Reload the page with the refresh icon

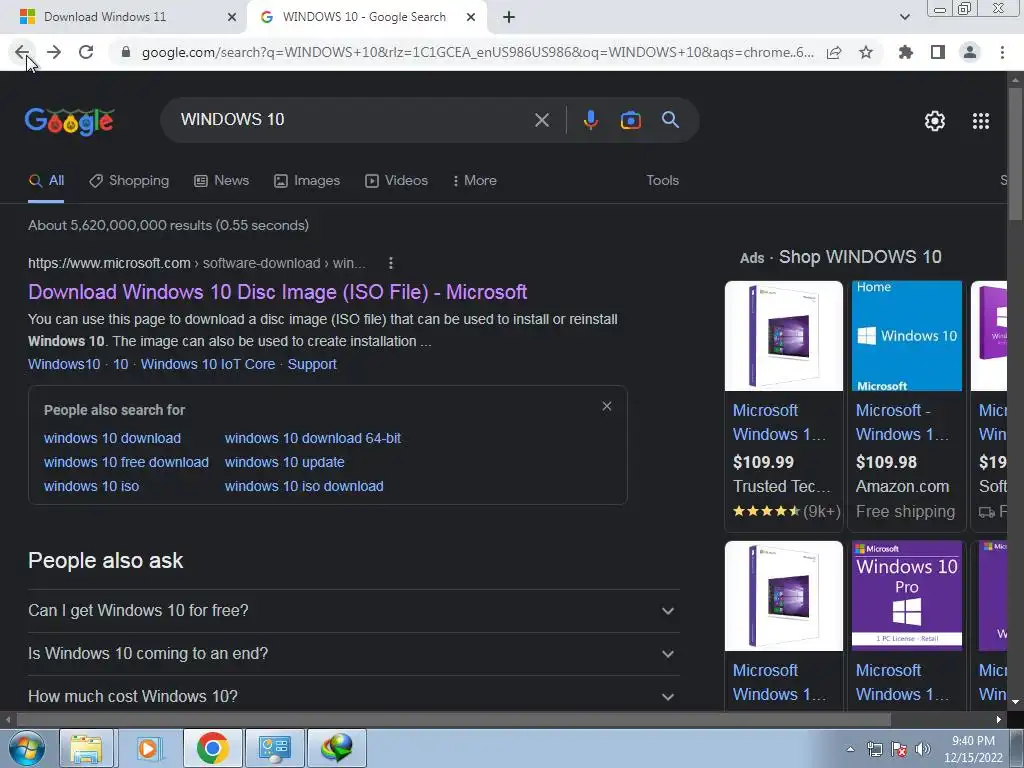coord(86,52)
